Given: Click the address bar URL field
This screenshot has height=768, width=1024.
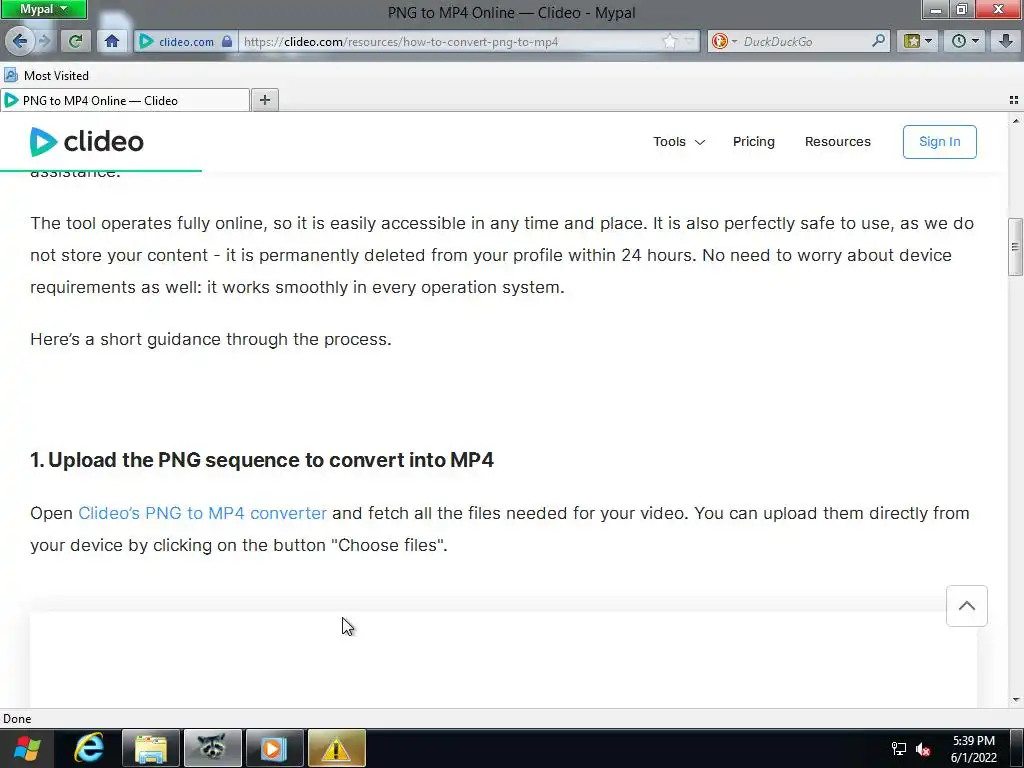Looking at the screenshot, I should [x=451, y=42].
